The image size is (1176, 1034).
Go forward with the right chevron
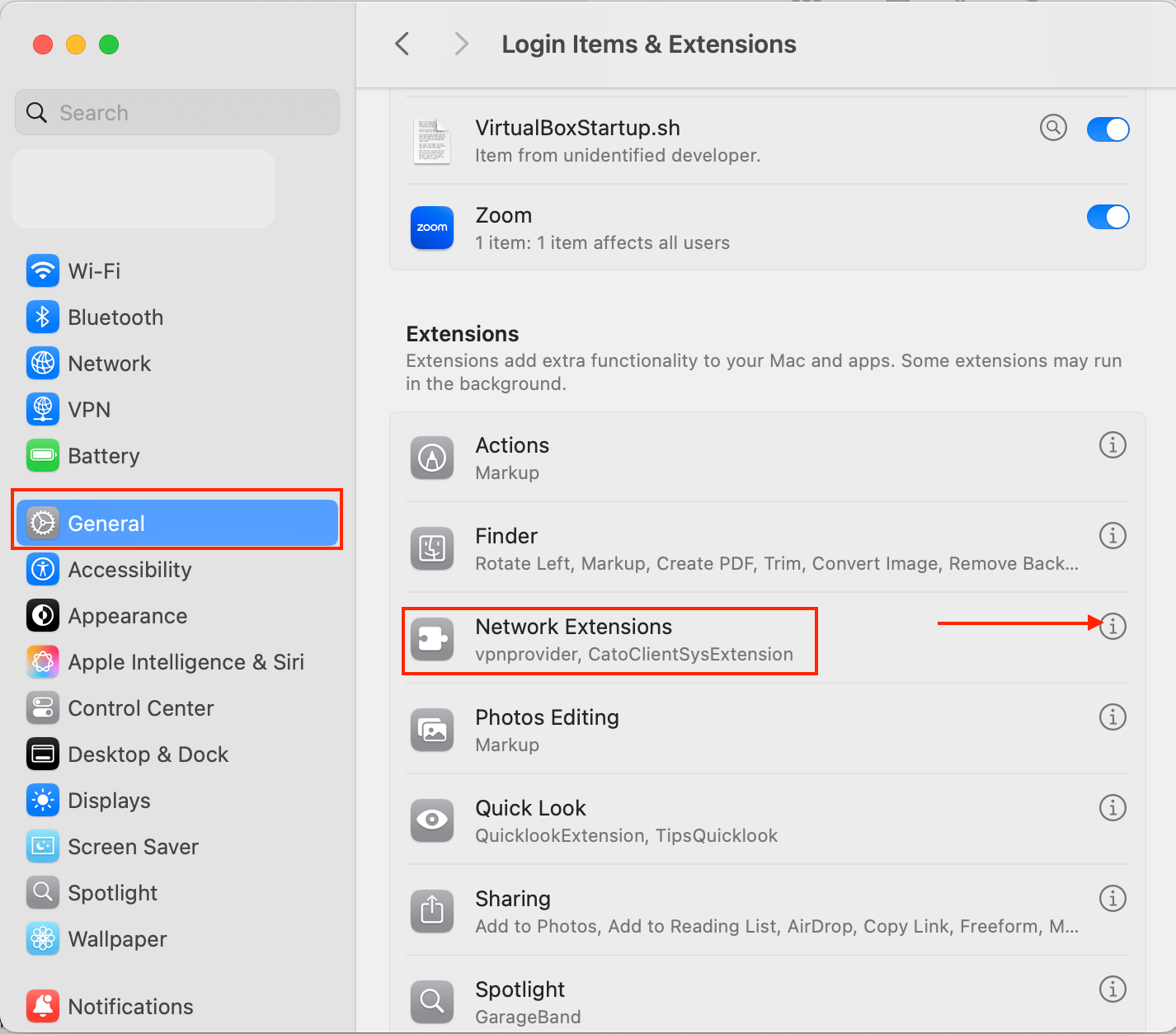click(461, 44)
